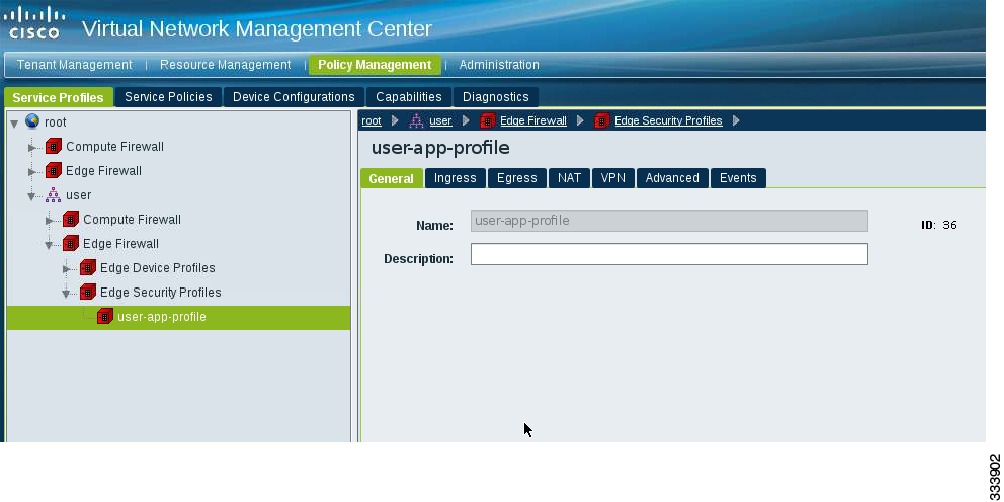Select the Policy Management menu

(x=375, y=65)
